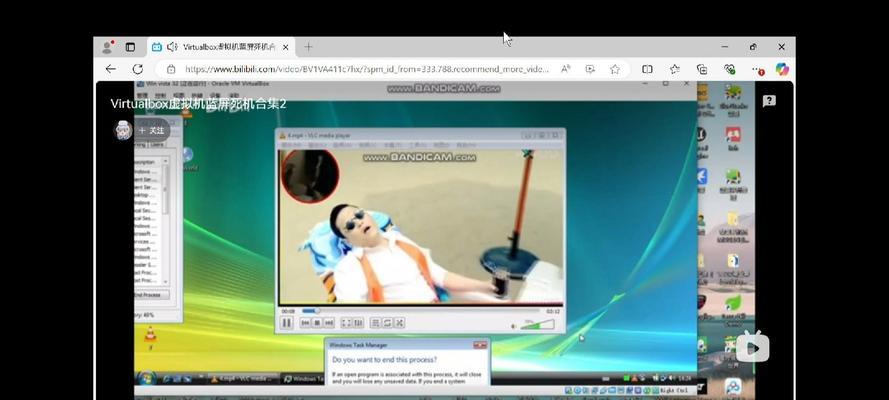Close the Windows Task Manager dialog
889x400 pixels.
(x=480, y=345)
